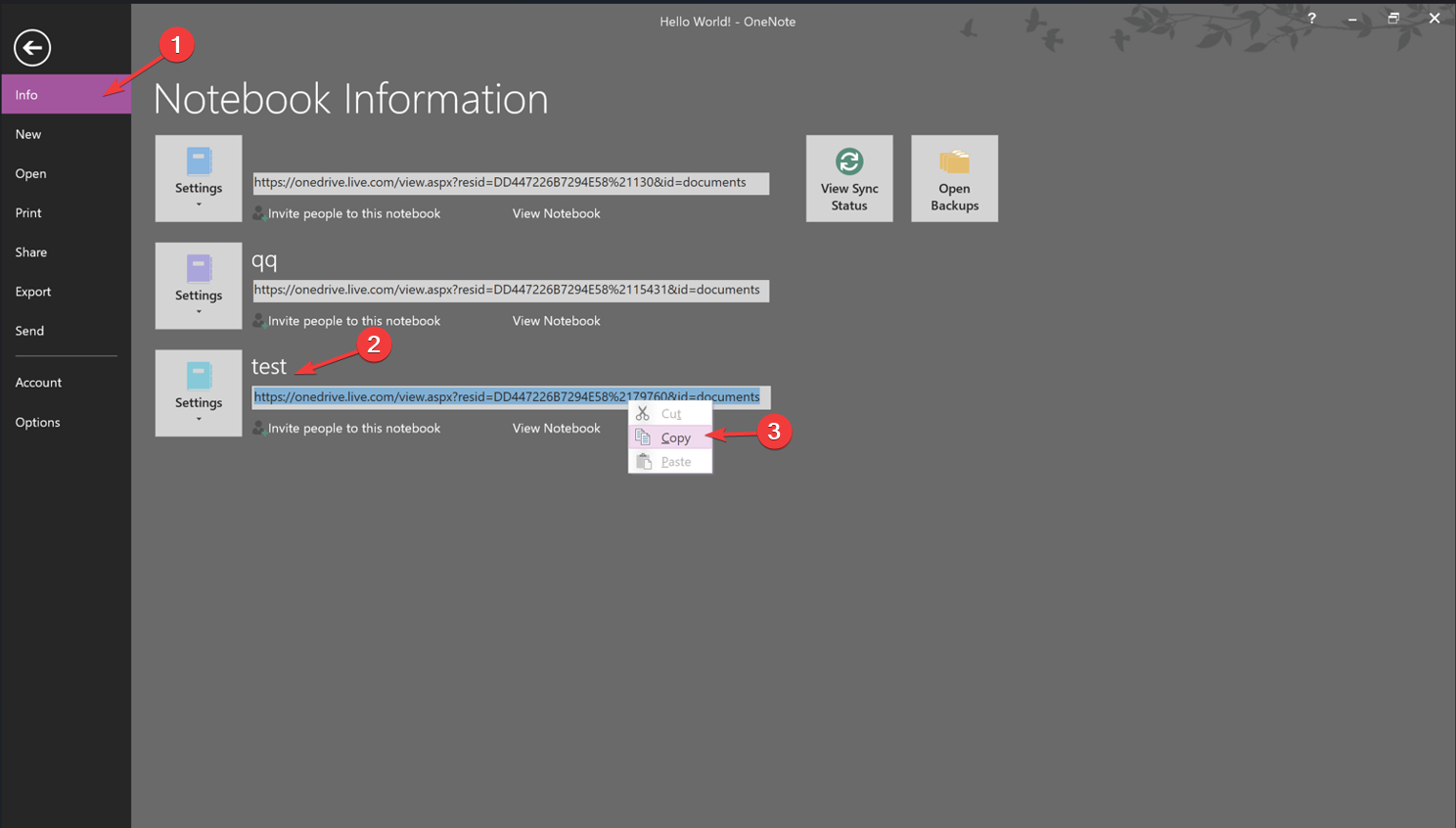Click View Notebook for the first notebook

click(x=556, y=213)
